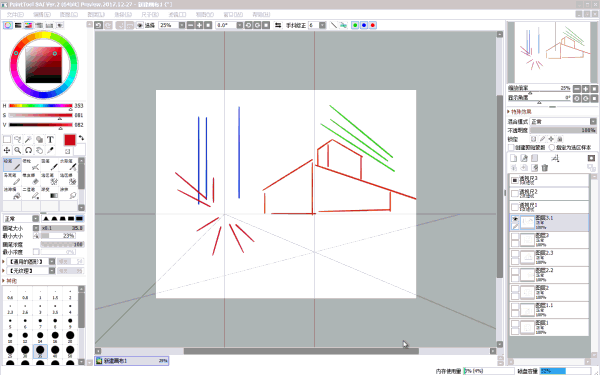Open the stabilizer level dropdown
The height and width of the screenshot is (375, 600).
(322, 25)
